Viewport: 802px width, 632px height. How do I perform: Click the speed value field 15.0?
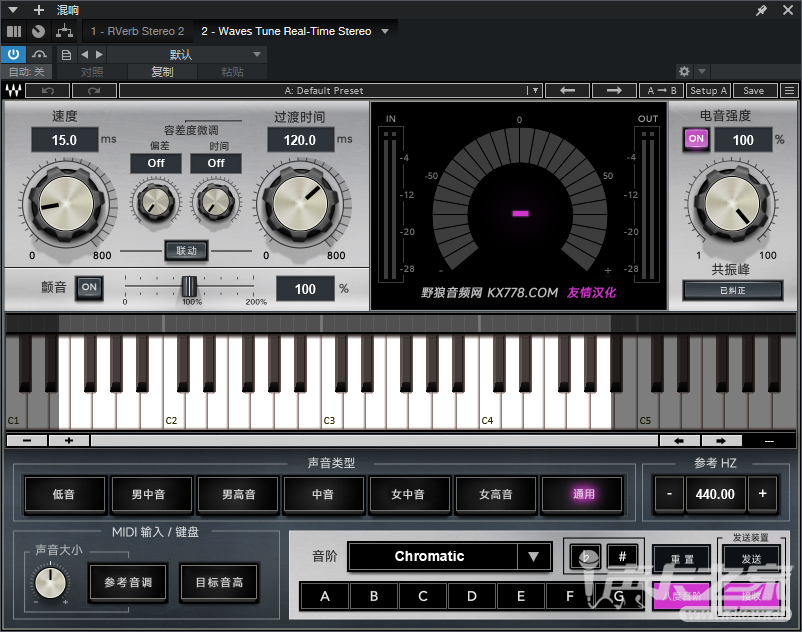coord(64,140)
